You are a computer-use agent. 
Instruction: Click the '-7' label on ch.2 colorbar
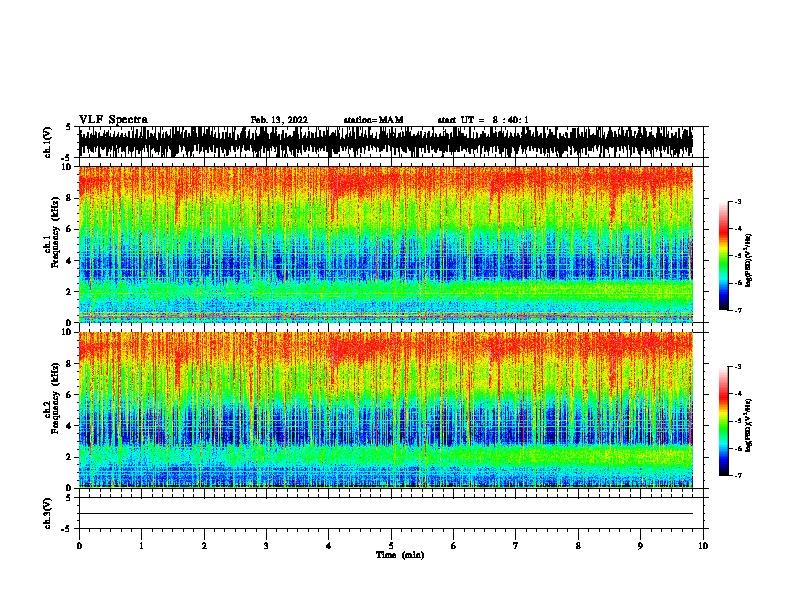pyautogui.click(x=738, y=475)
